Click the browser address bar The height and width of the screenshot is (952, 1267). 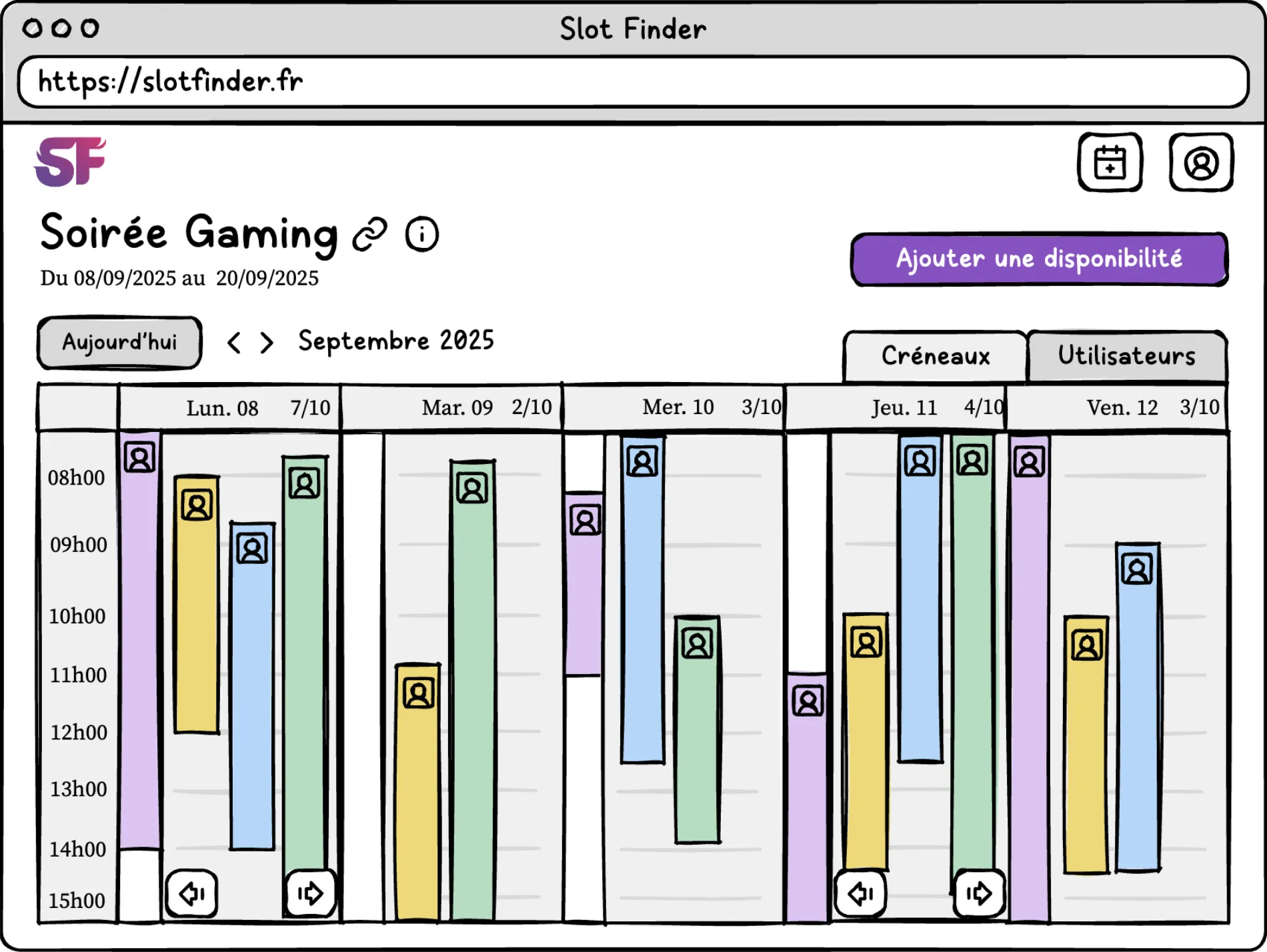pyautogui.click(x=633, y=82)
